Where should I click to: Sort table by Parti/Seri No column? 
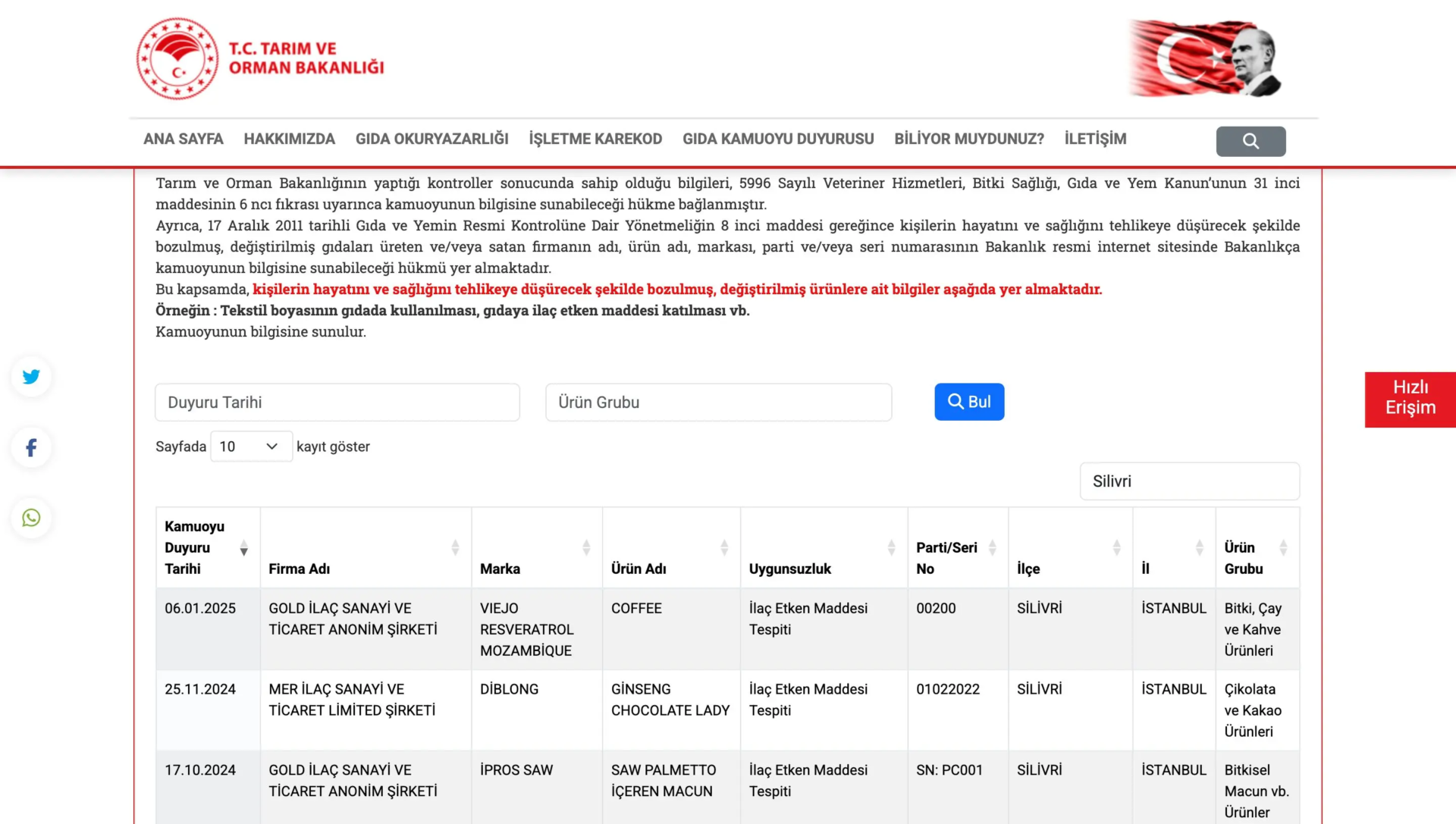click(x=992, y=547)
